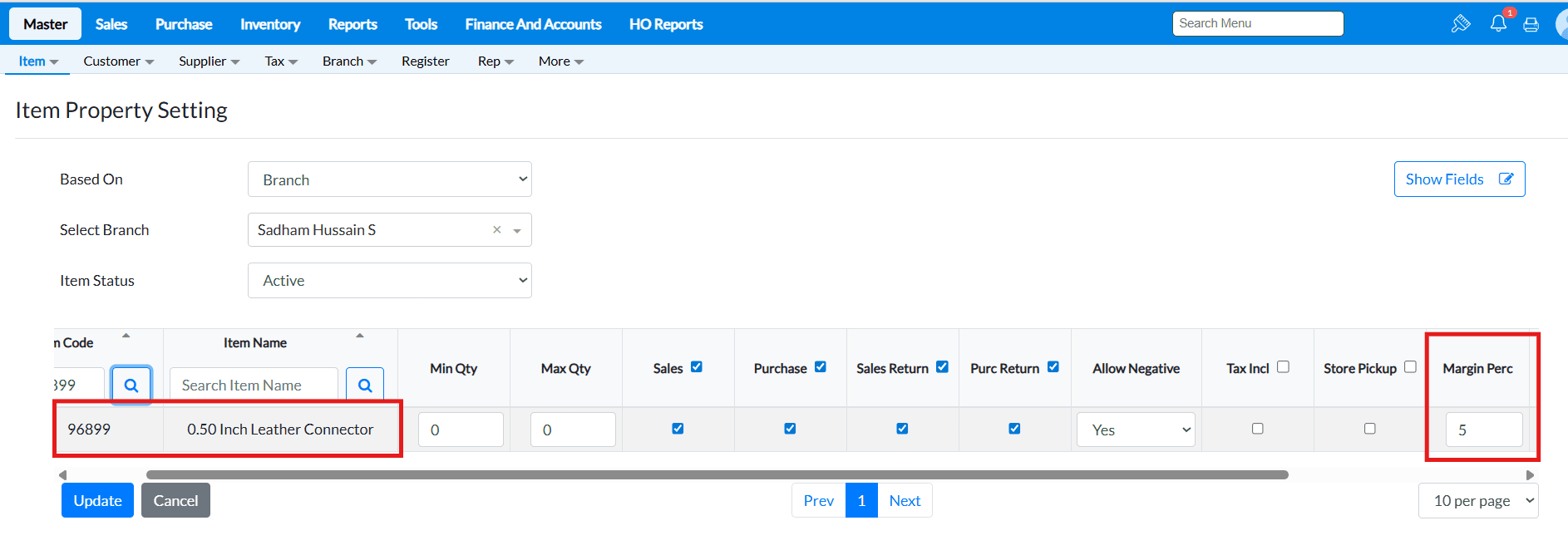Check Store Pickup for item 96899
The height and width of the screenshot is (550, 1568).
(x=1369, y=429)
